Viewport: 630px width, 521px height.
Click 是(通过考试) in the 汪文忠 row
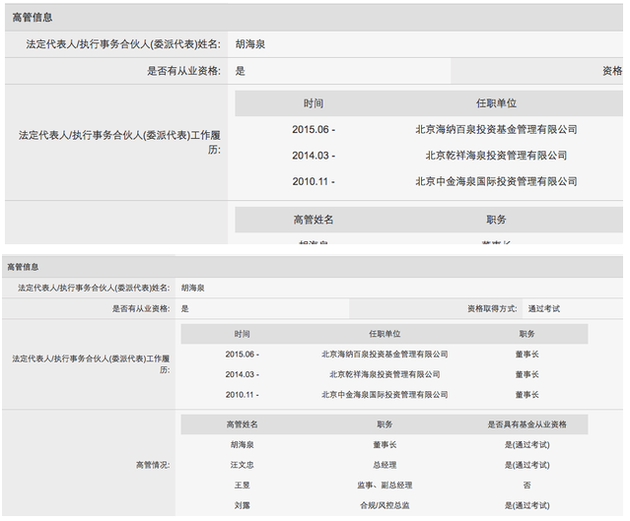(527, 465)
